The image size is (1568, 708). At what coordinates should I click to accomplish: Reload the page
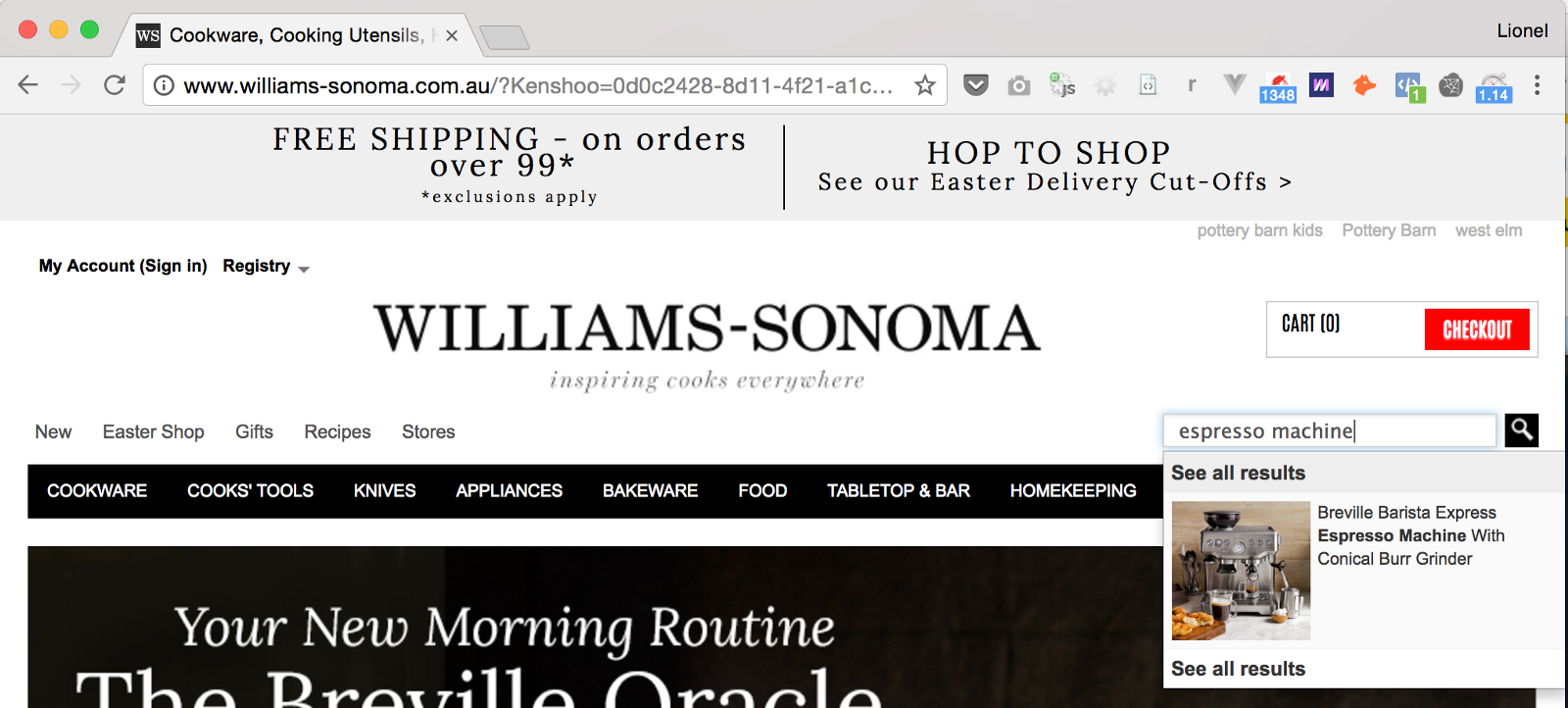click(115, 85)
